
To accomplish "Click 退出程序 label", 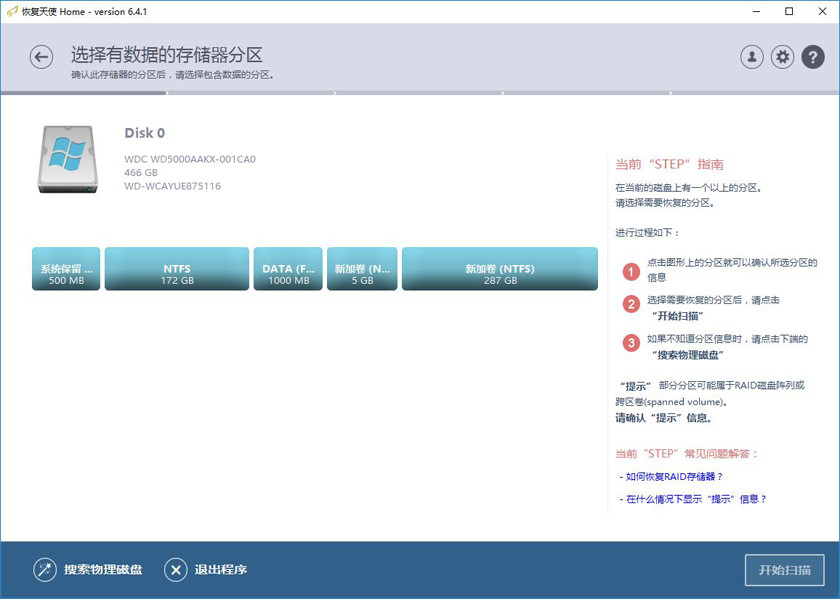I will click(x=221, y=570).
